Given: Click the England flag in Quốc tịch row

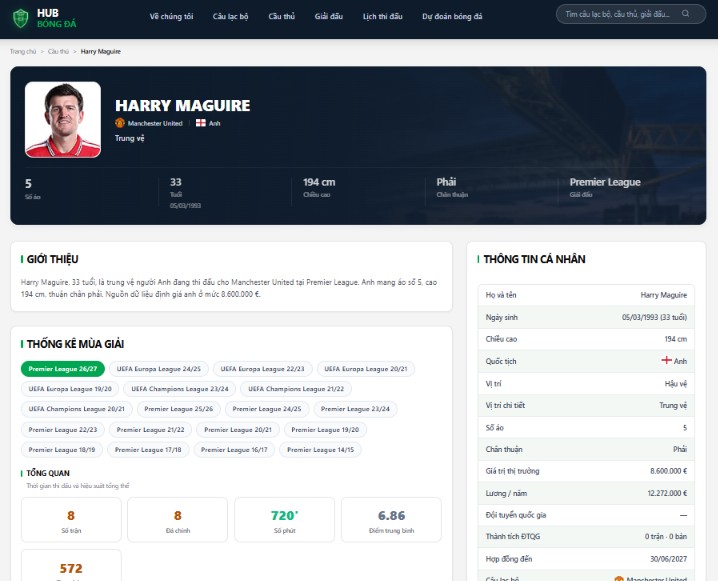Looking at the screenshot, I should point(666,360).
